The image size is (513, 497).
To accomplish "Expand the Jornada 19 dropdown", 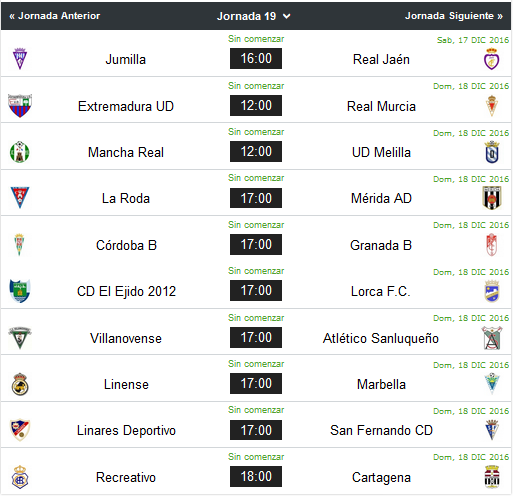I will click(254, 16).
